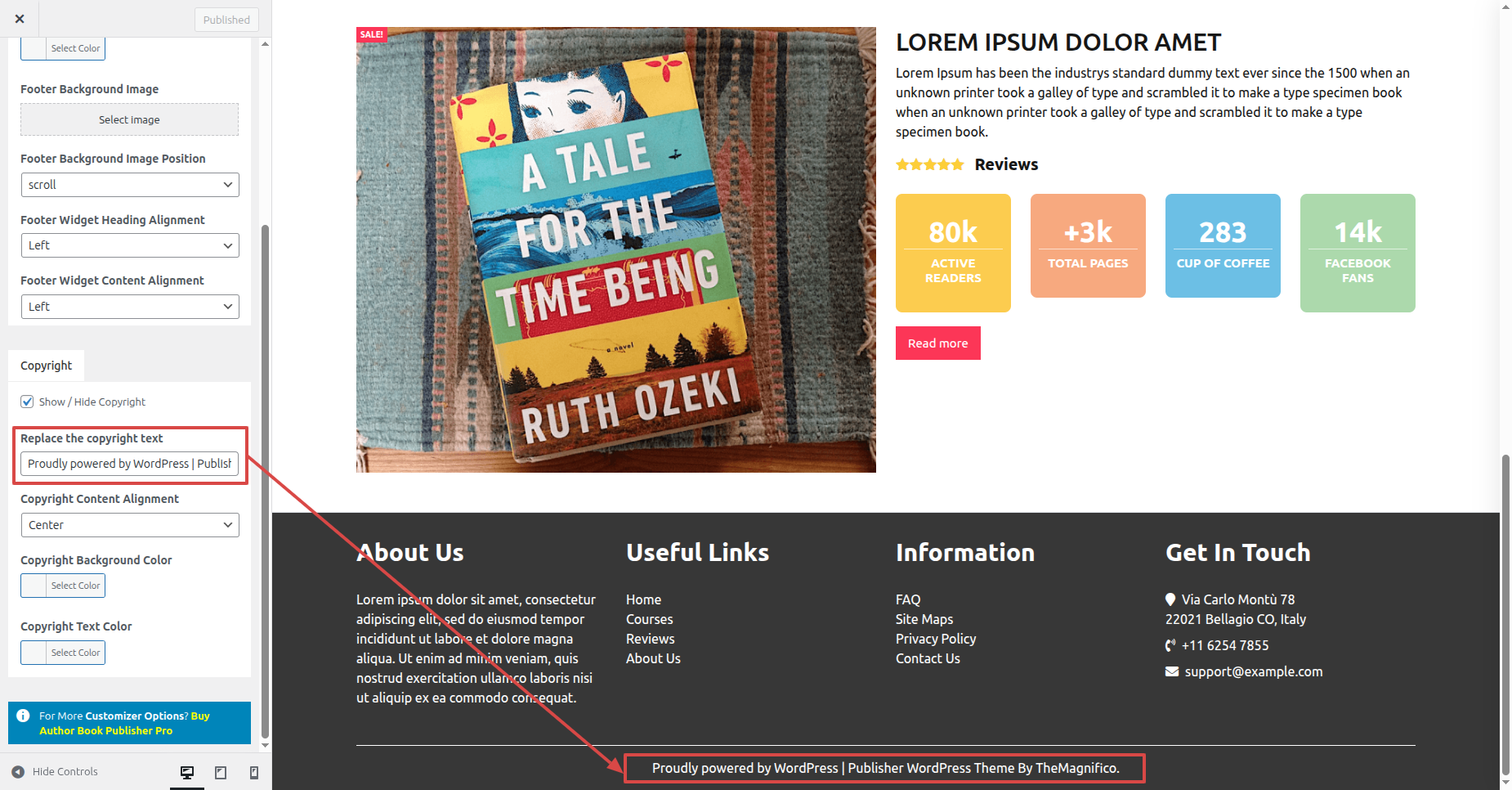1512x790 pixels.
Task: Switch to mobile preview device icon
Action: pos(254,772)
